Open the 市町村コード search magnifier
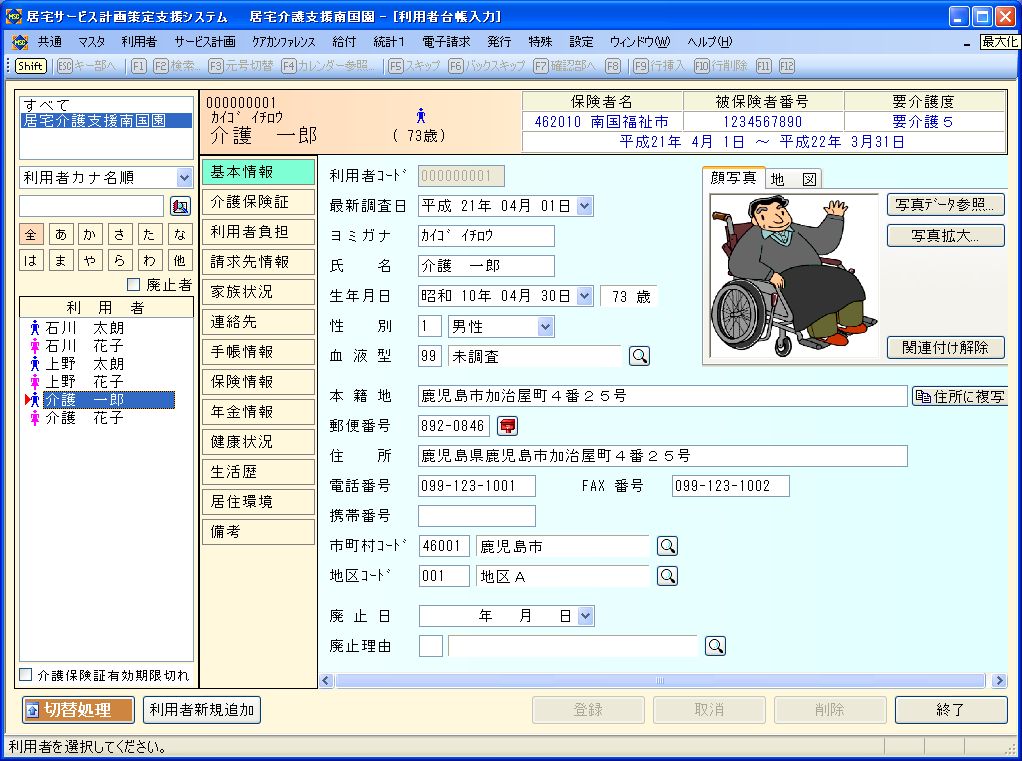The height and width of the screenshot is (761, 1022). [x=667, y=546]
